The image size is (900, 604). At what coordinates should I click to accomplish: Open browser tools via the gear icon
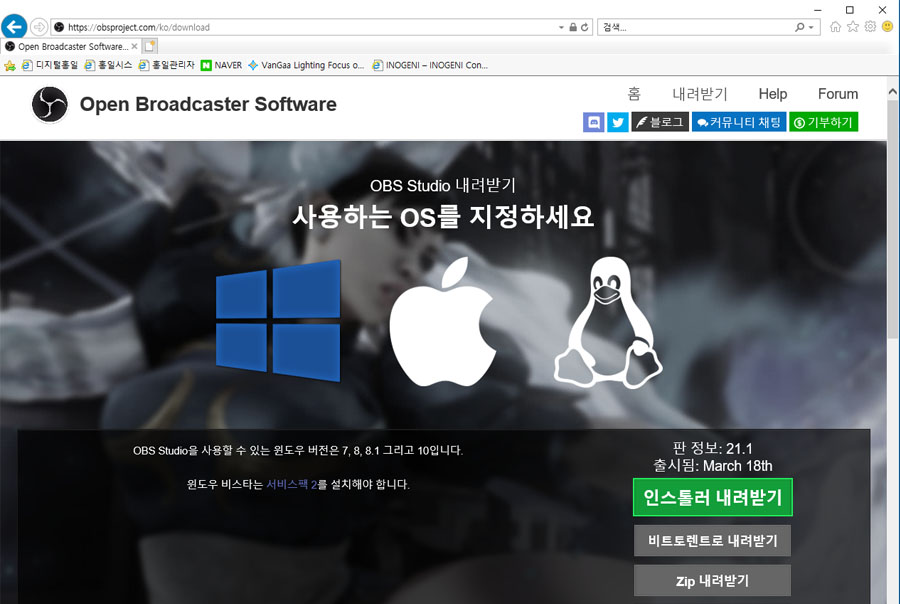point(870,26)
